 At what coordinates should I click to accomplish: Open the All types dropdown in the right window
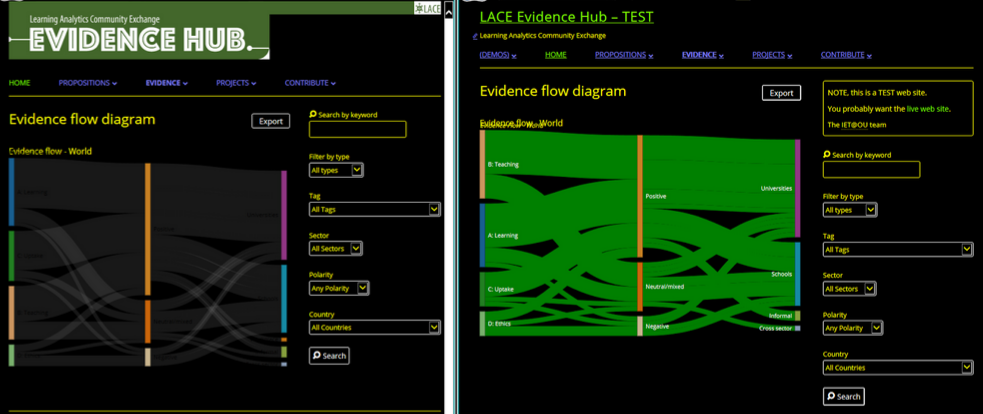coord(850,210)
